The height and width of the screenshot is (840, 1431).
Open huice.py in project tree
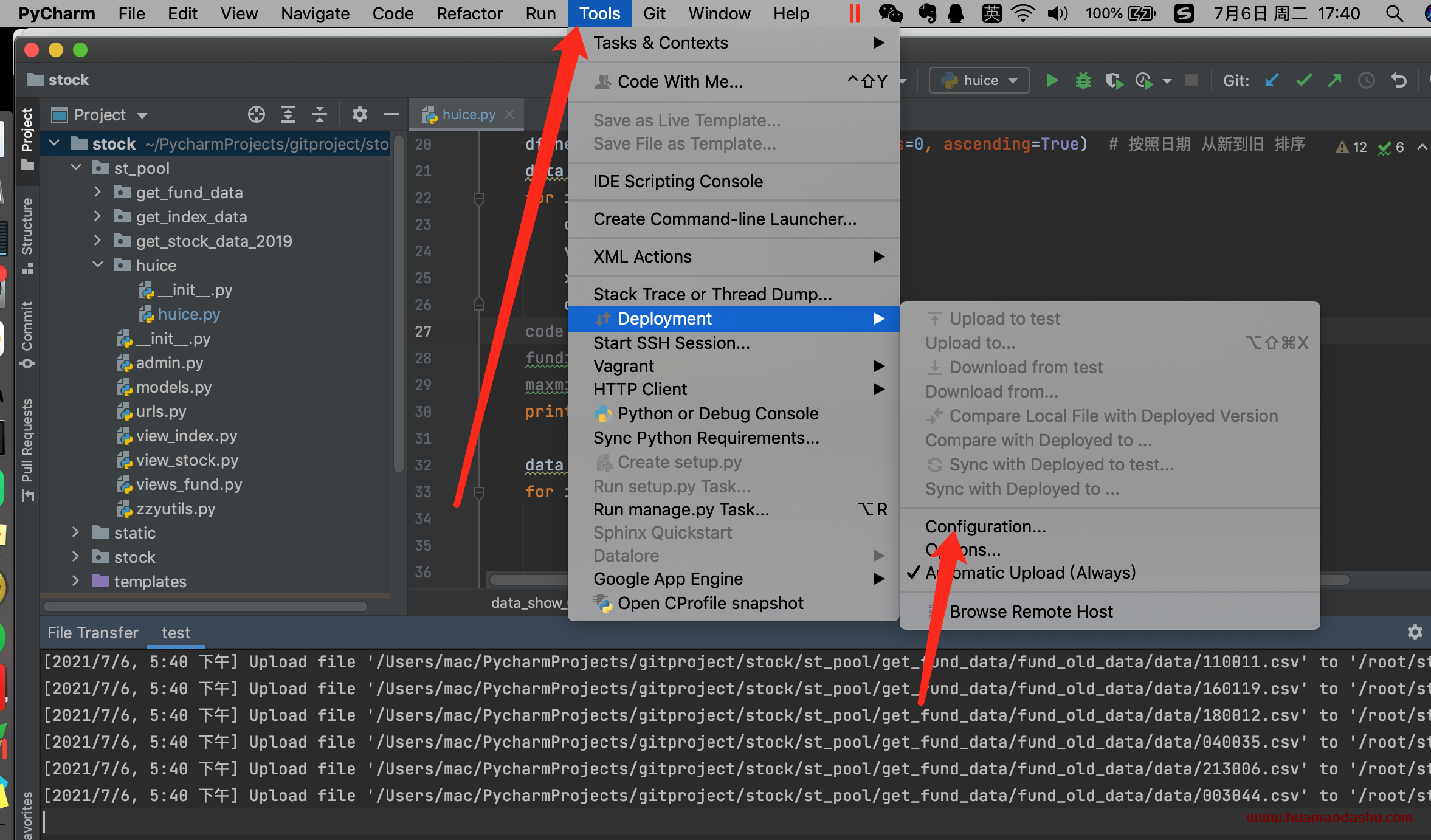(188, 314)
